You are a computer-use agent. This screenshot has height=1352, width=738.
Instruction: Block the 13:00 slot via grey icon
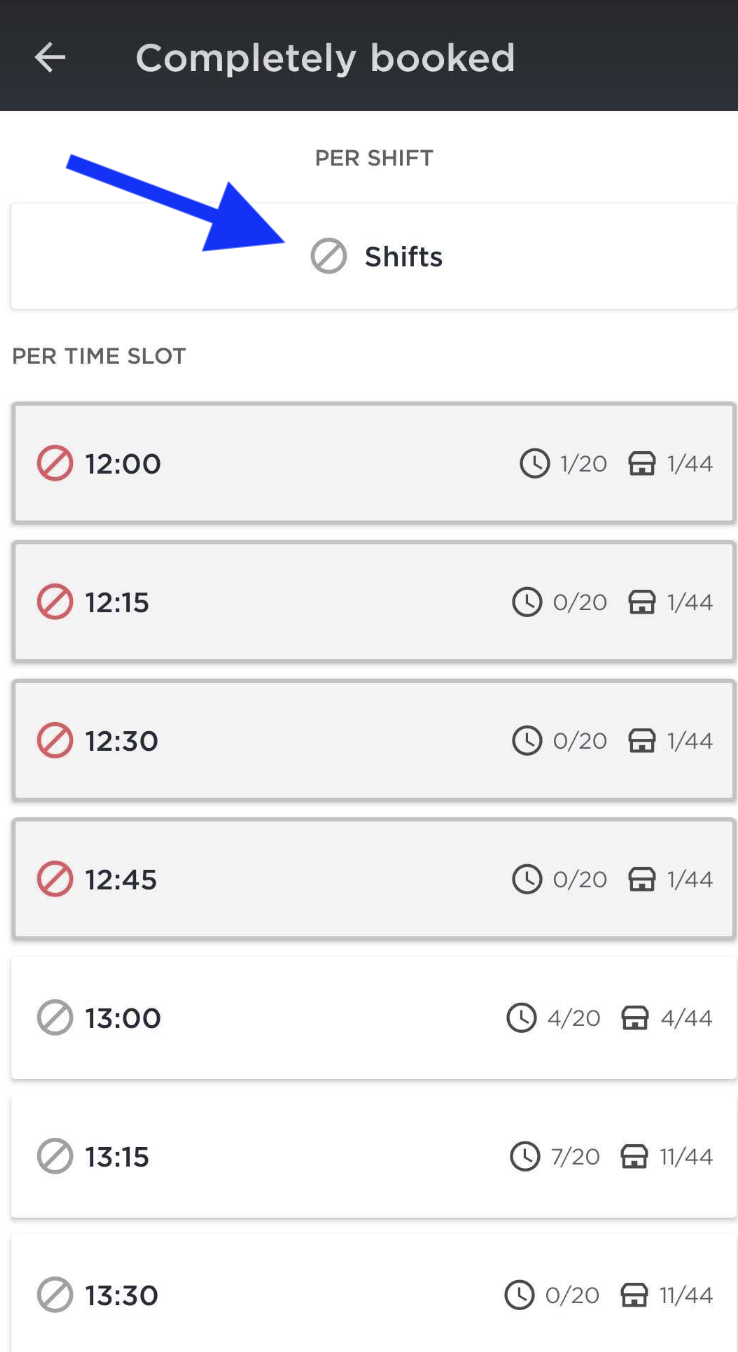point(55,1018)
